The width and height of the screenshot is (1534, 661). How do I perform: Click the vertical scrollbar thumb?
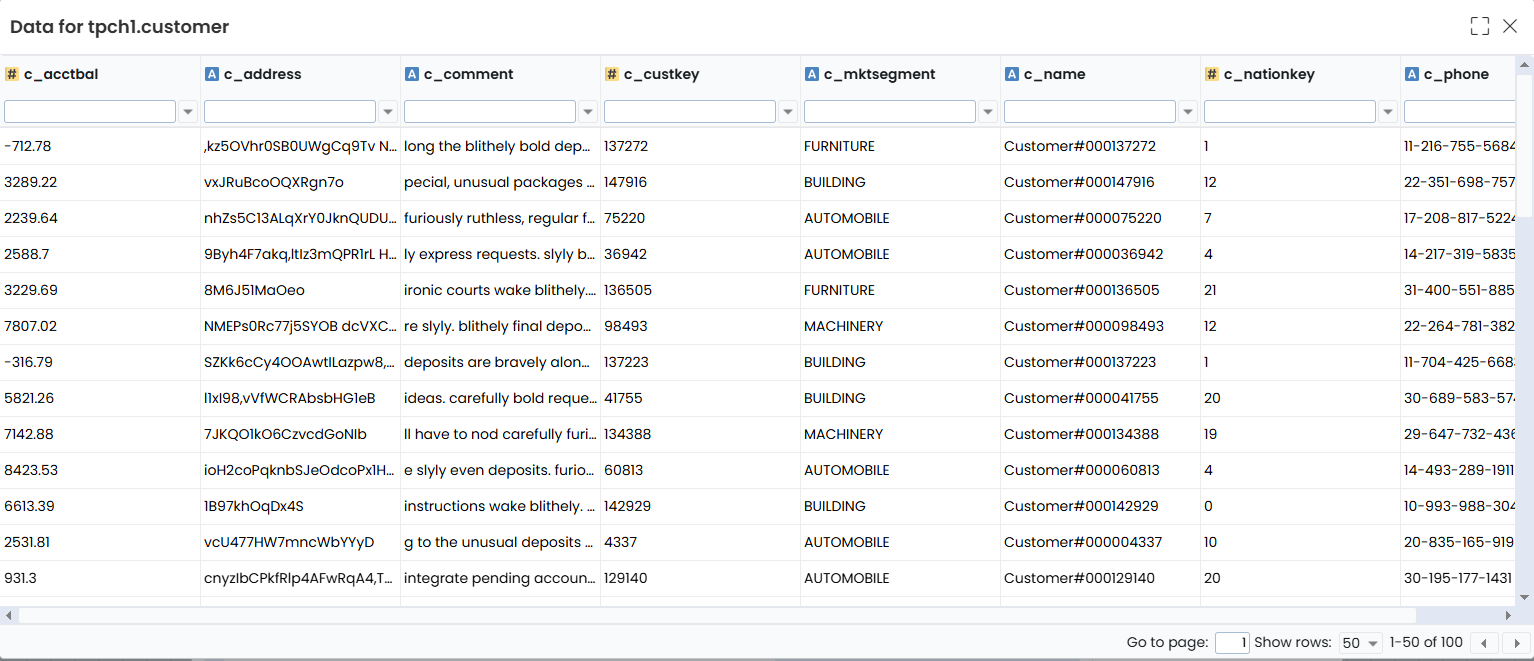click(x=1525, y=145)
